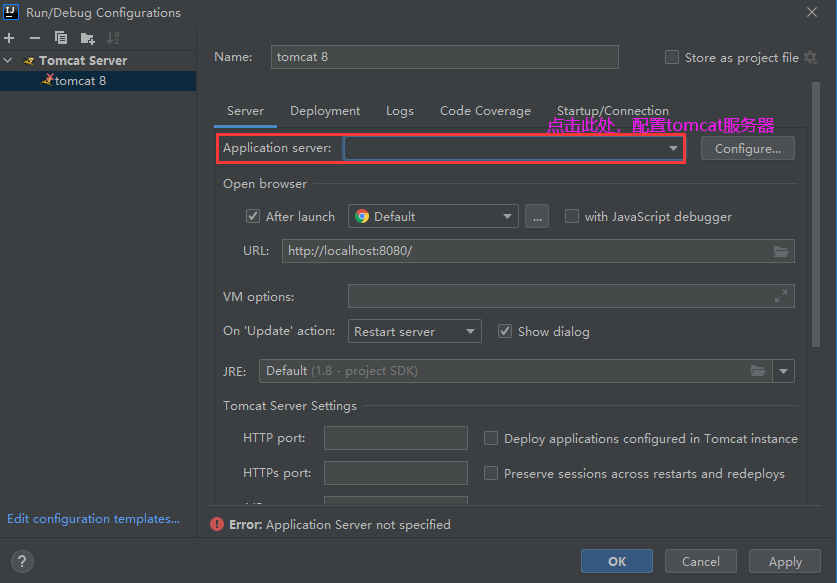
Task: Add a new configuration with plus icon
Action: (9, 38)
